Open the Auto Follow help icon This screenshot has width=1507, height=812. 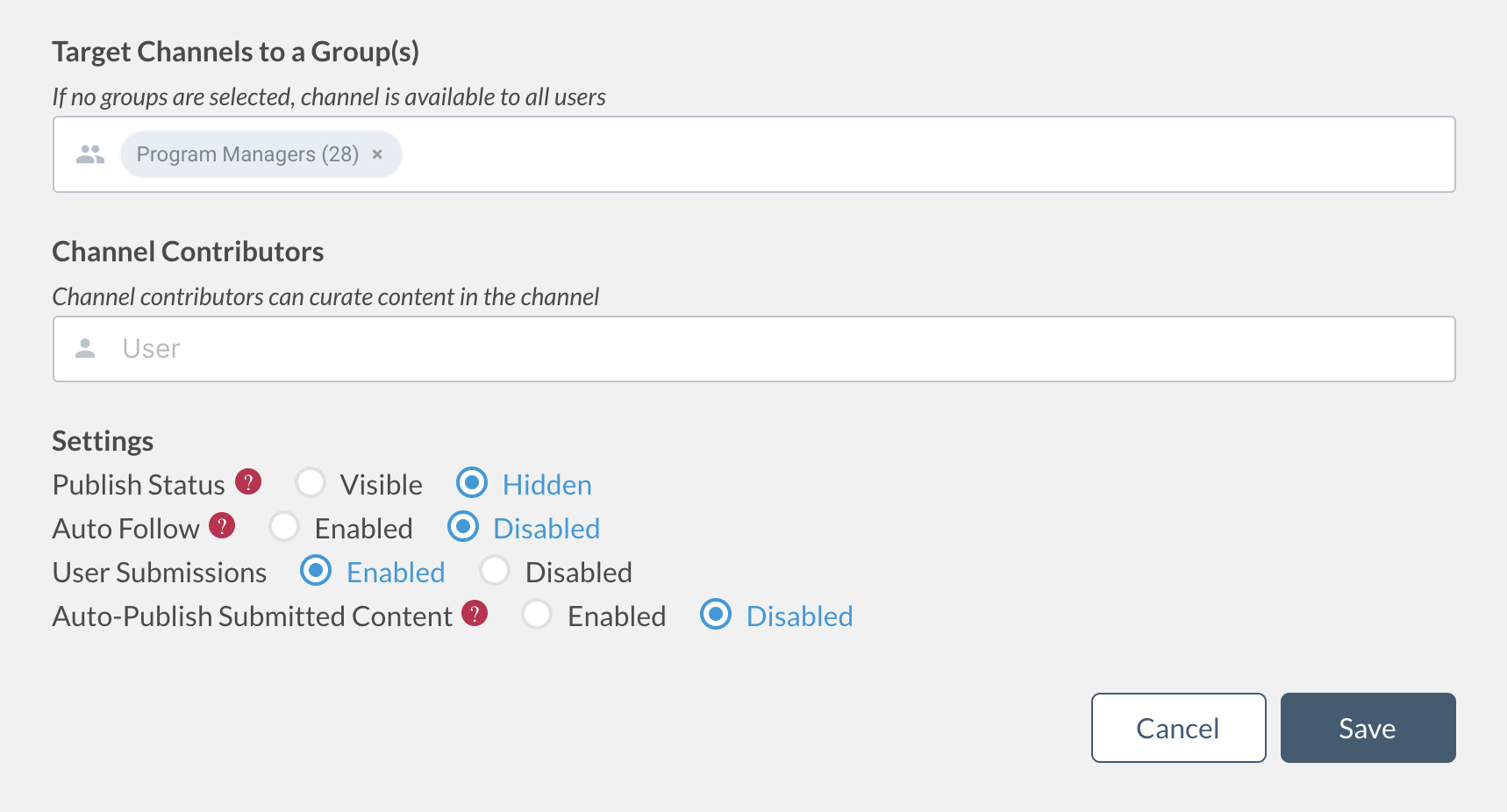(222, 525)
